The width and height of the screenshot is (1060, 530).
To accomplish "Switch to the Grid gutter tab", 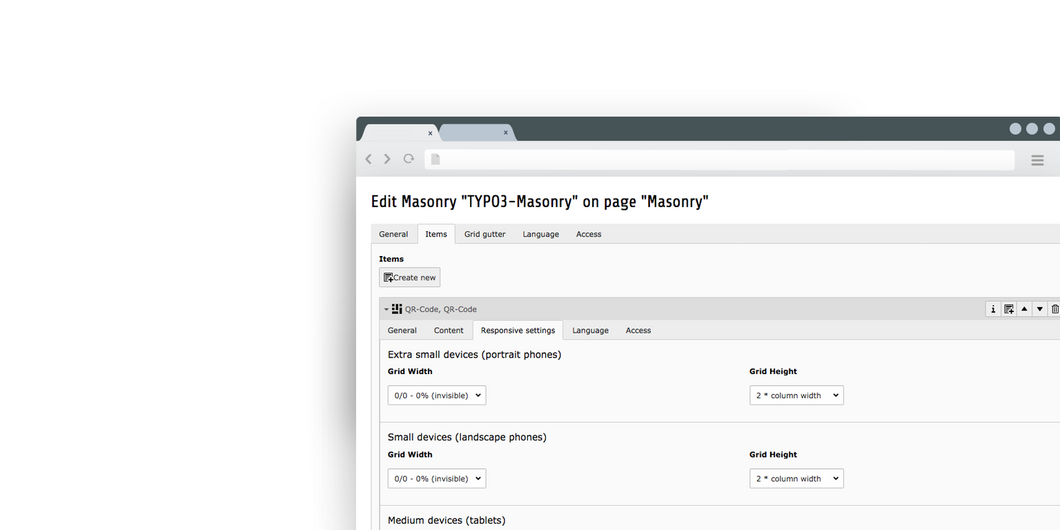I will (x=484, y=234).
